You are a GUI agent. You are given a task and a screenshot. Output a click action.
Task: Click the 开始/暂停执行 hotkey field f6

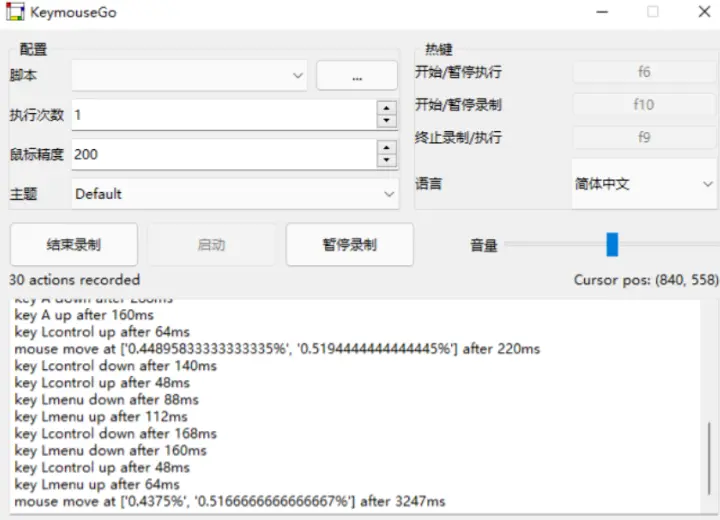pos(644,72)
